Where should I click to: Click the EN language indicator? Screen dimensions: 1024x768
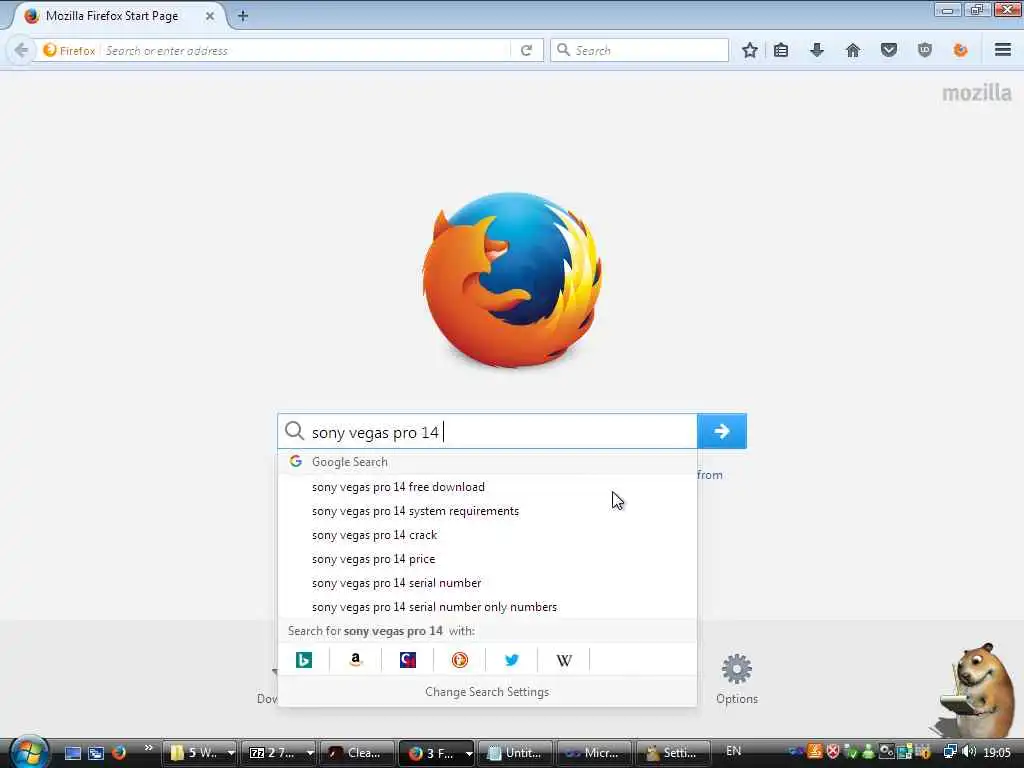pyautogui.click(x=733, y=751)
